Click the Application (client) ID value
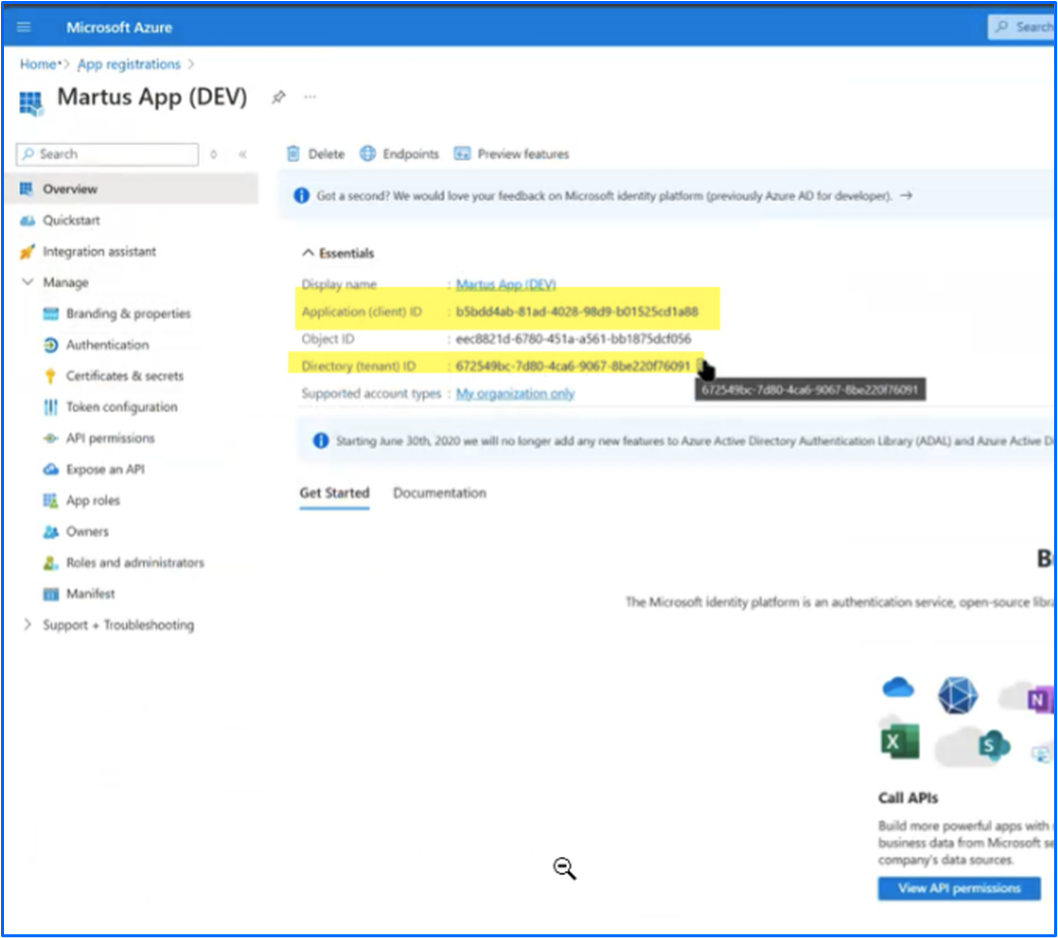Screen dimensions: 1058x938 [577, 311]
